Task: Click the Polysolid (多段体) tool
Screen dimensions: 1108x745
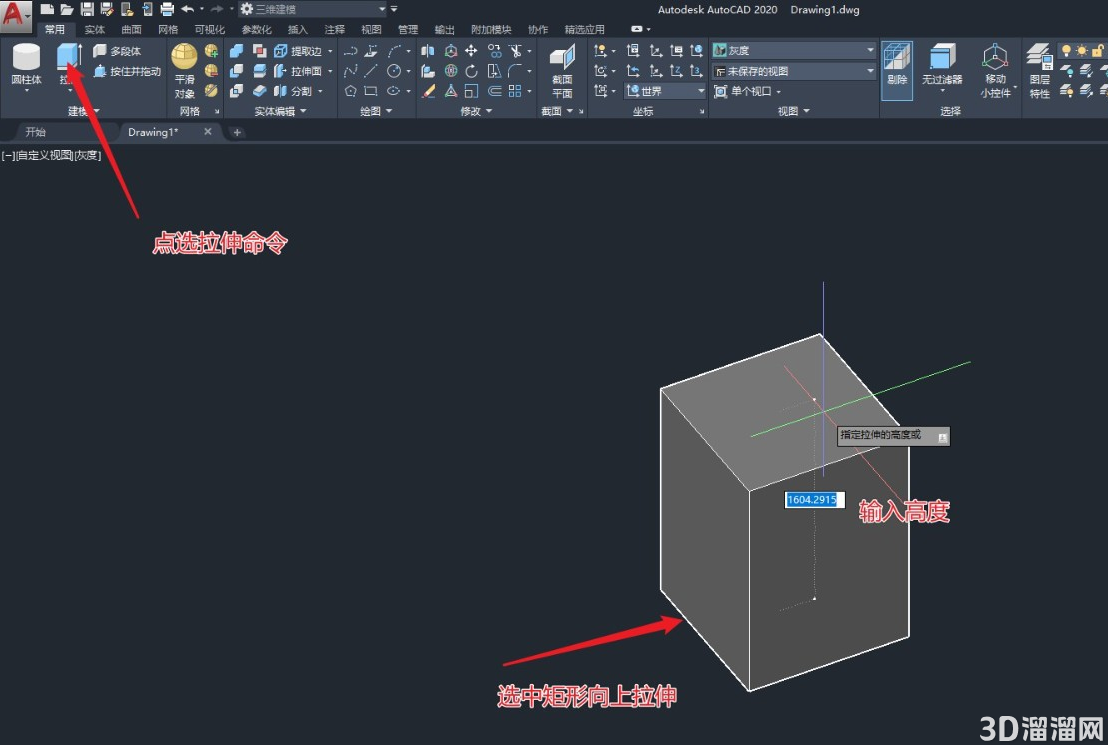Action: 117,51
